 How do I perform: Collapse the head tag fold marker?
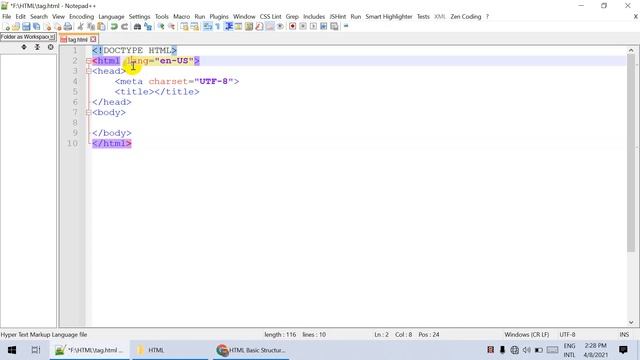(x=89, y=71)
